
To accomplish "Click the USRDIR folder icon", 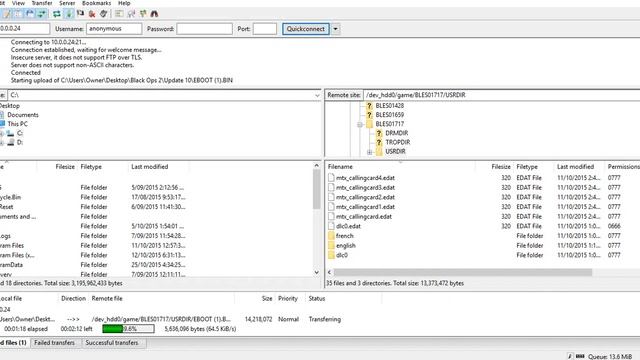I will 379,151.
